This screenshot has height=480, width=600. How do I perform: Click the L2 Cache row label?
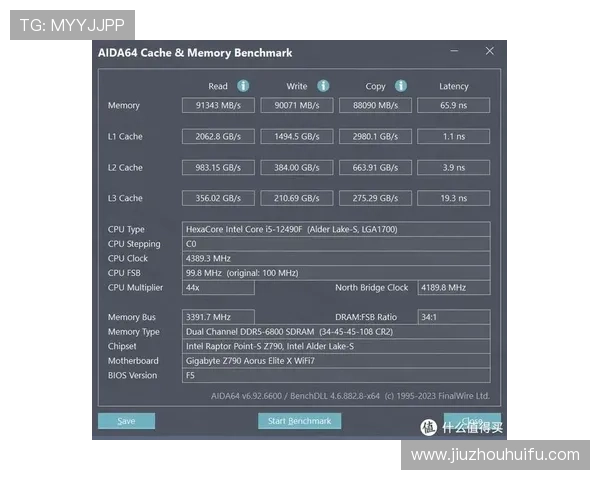point(125,167)
